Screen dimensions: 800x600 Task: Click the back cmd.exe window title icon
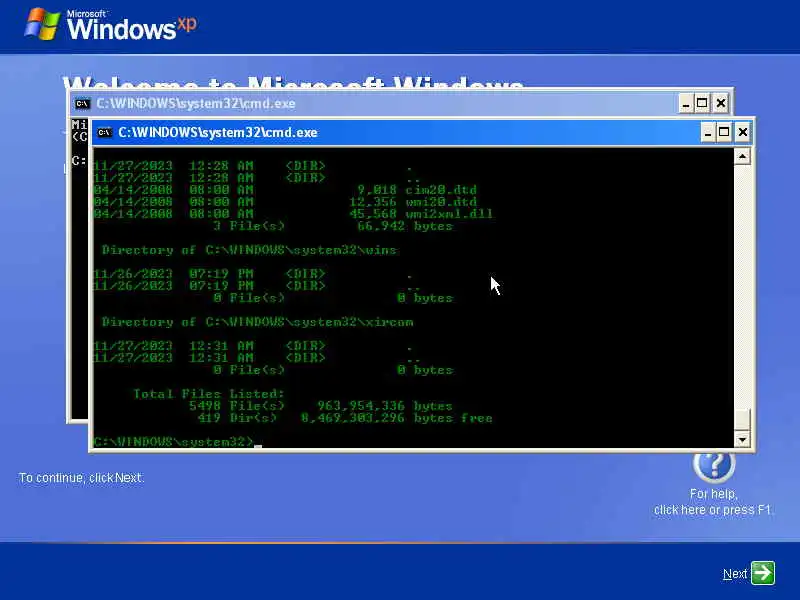pos(82,104)
